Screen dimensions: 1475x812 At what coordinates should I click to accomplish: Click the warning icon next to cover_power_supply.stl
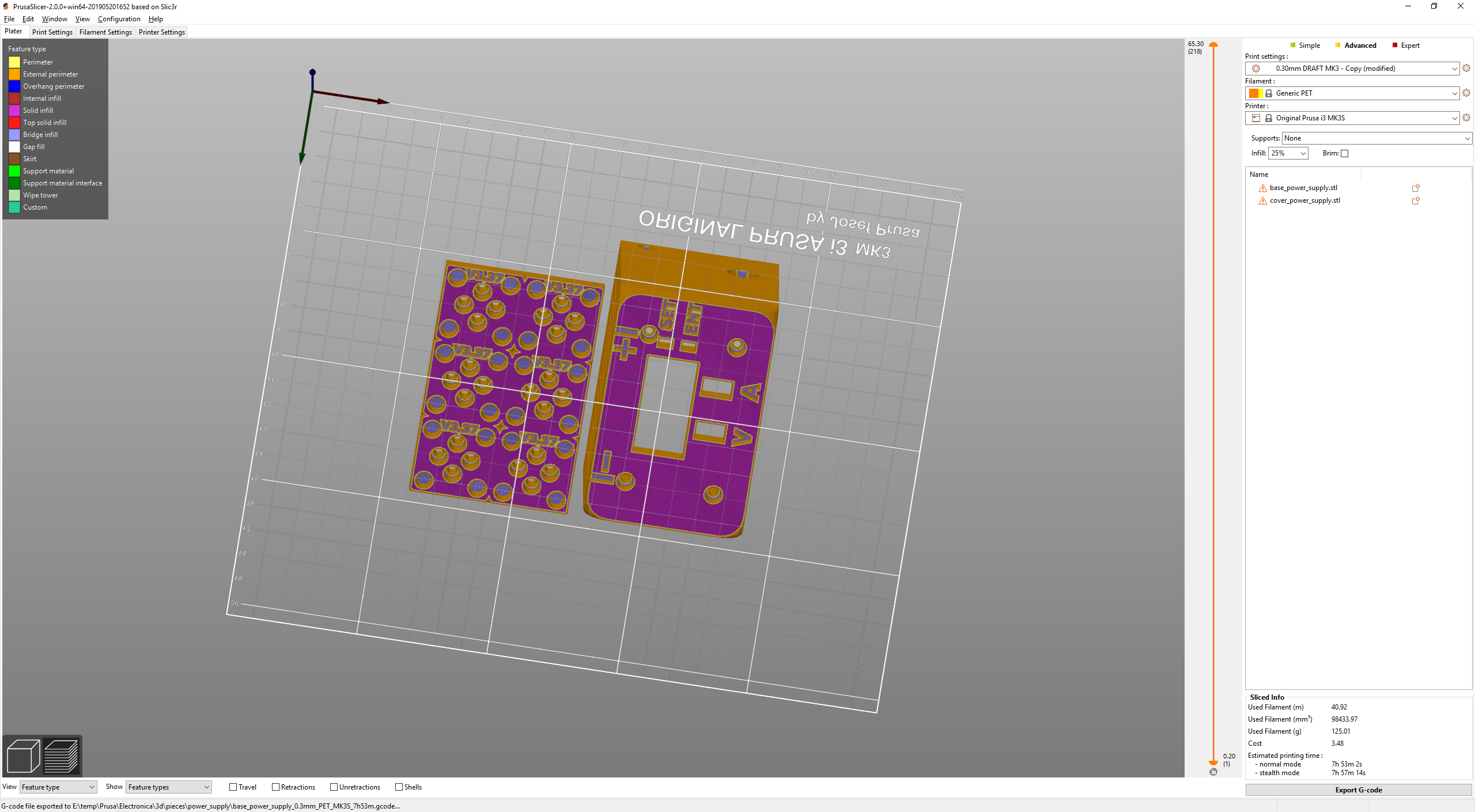[1262, 201]
